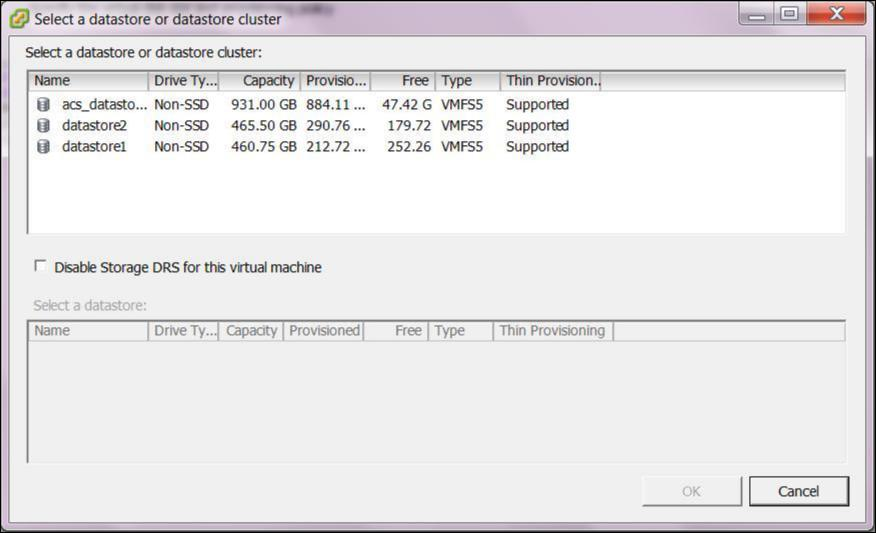
Task: Click lower table Thin Provisioning header
Action: (553, 331)
